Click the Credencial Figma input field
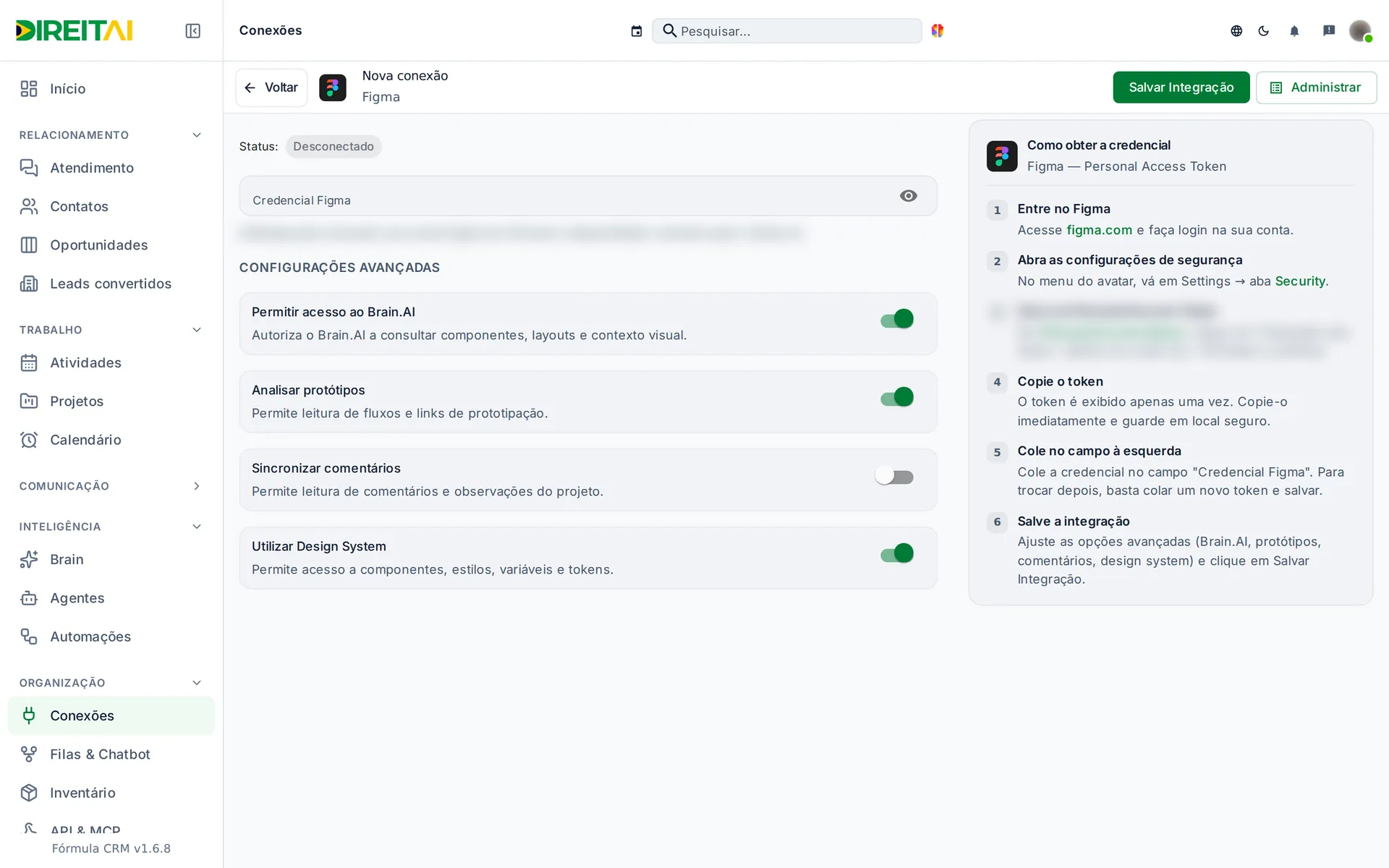Screen dimensions: 1389x868 [587, 196]
